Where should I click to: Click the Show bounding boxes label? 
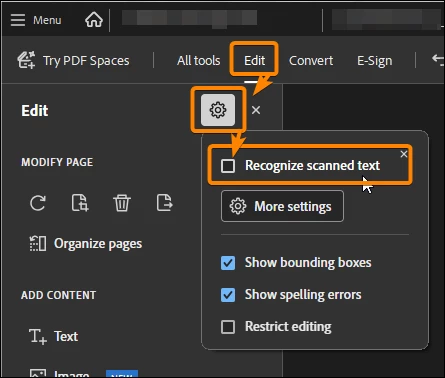pyautogui.click(x=308, y=263)
